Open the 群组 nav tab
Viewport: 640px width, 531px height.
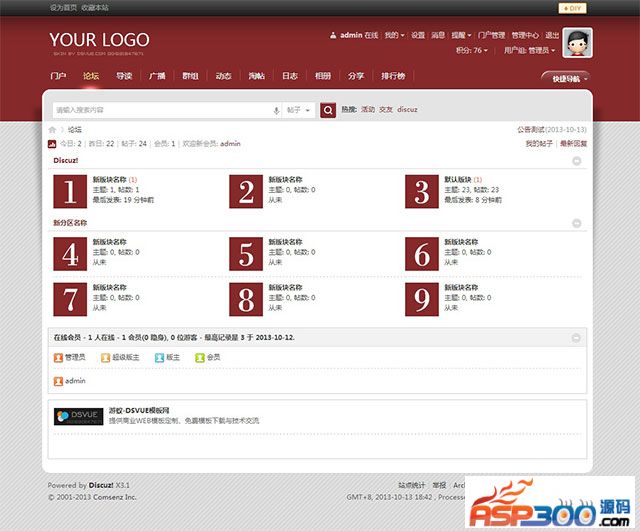[190, 76]
